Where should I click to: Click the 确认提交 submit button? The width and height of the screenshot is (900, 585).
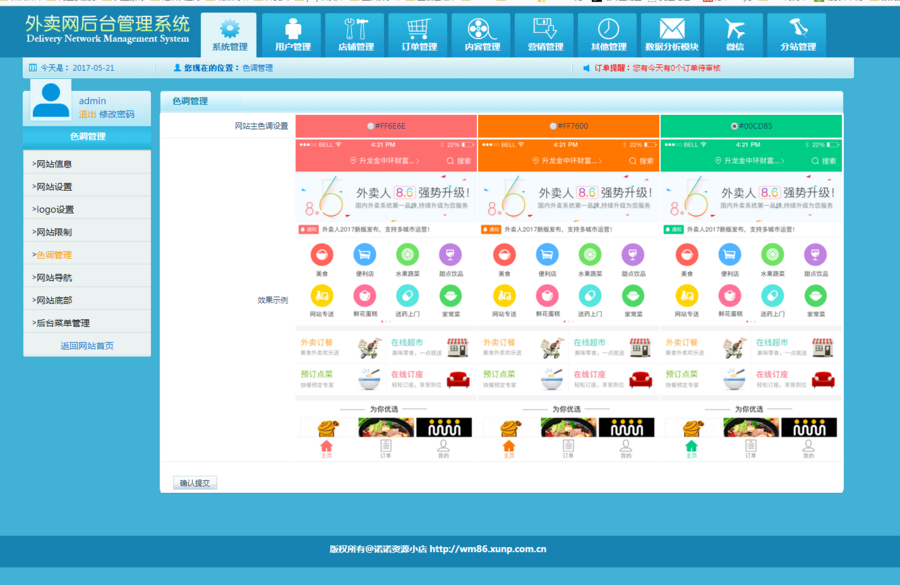(x=195, y=483)
